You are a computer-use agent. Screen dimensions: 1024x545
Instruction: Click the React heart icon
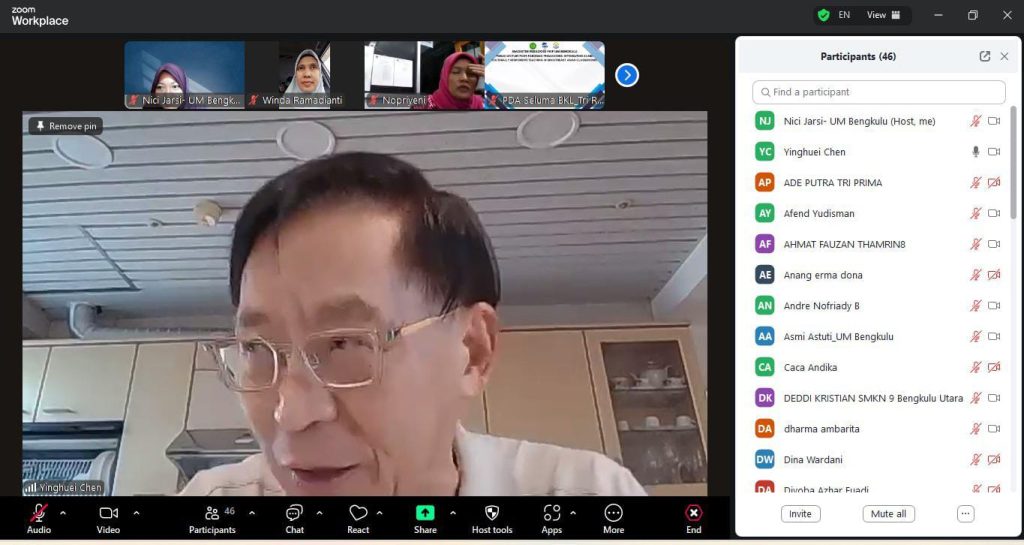(358, 513)
